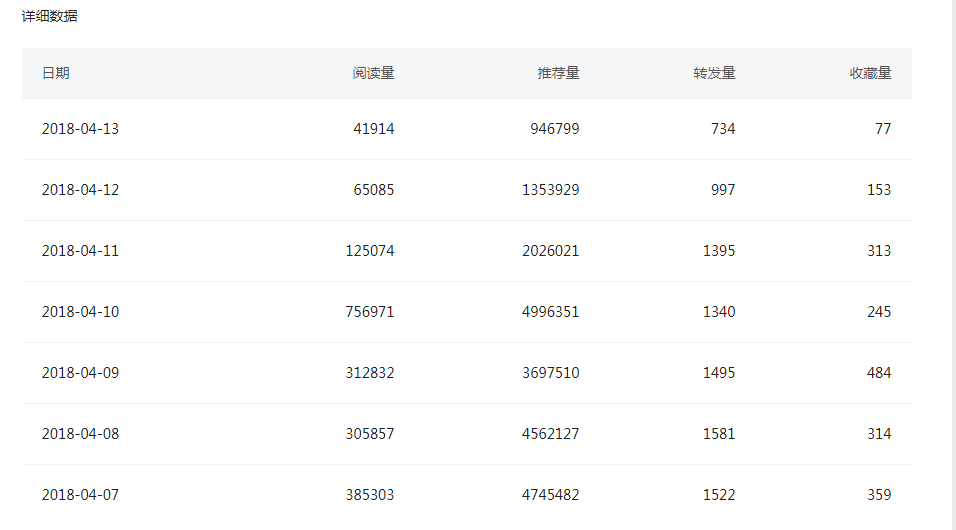
Task: Click favorites count 153
Action: pos(879,190)
